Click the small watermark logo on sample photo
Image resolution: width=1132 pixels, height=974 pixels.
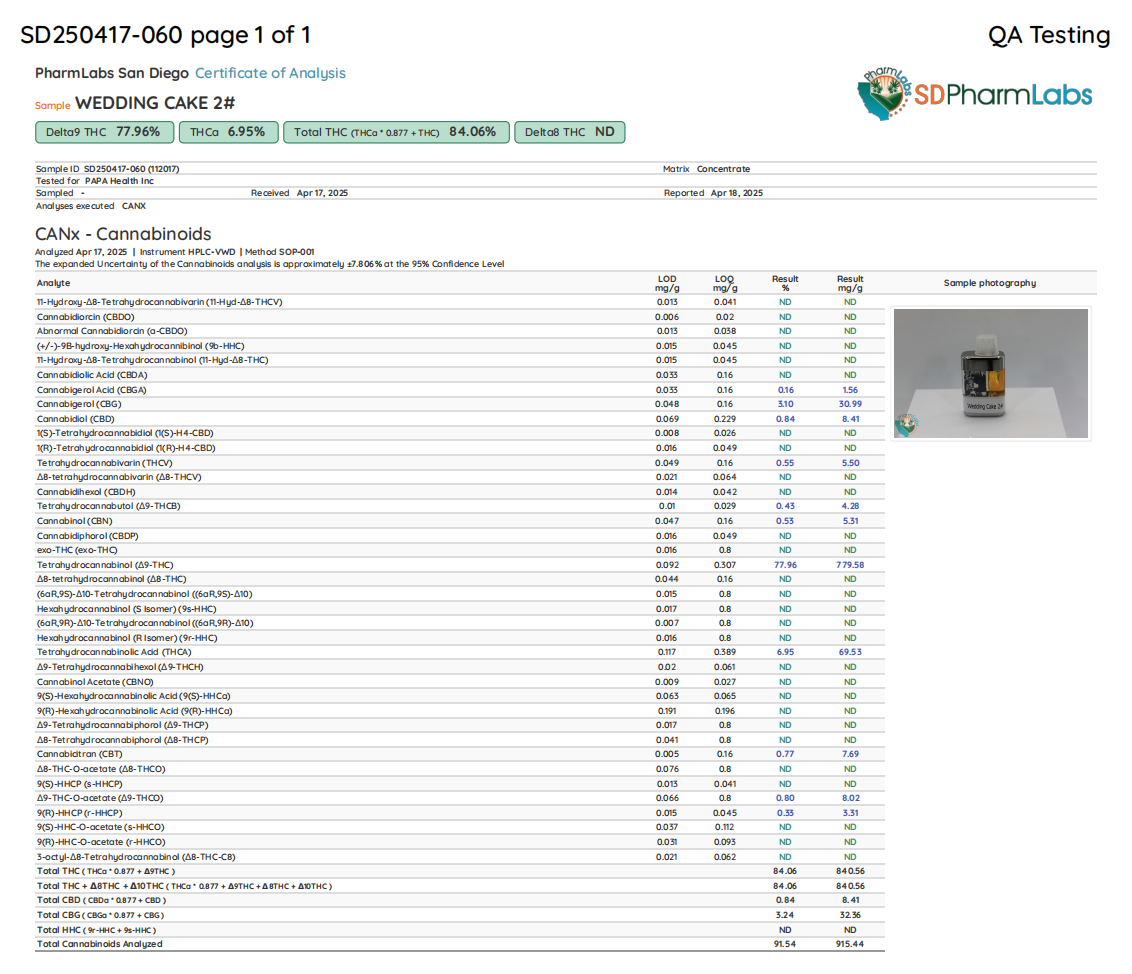click(x=906, y=424)
